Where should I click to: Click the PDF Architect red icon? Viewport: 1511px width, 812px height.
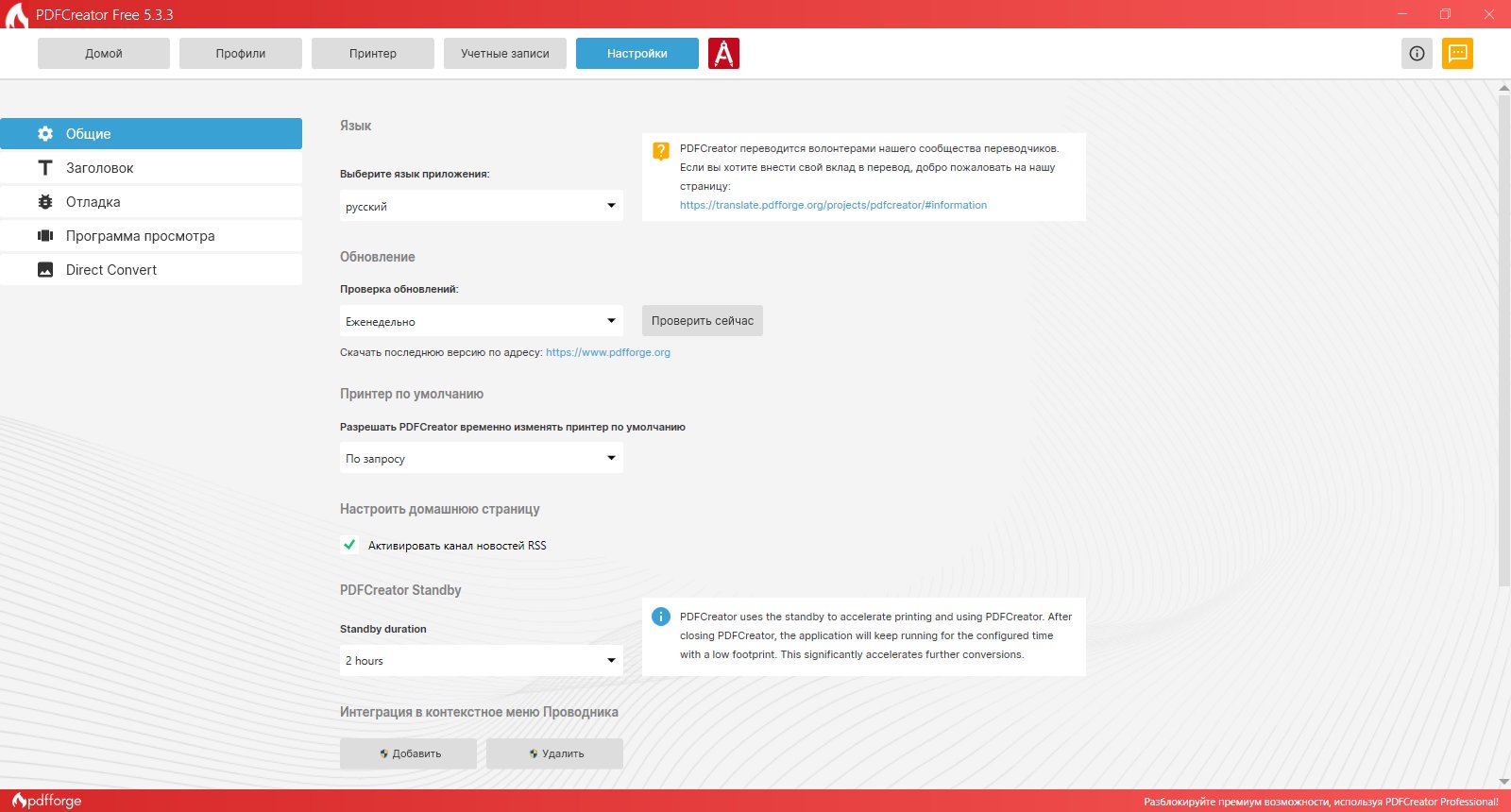(x=723, y=54)
